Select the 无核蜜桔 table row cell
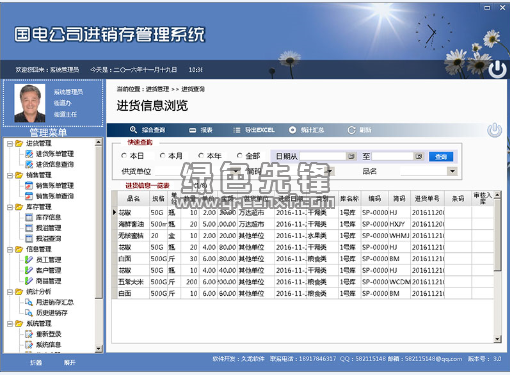The image size is (510, 375). pyautogui.click(x=133, y=236)
